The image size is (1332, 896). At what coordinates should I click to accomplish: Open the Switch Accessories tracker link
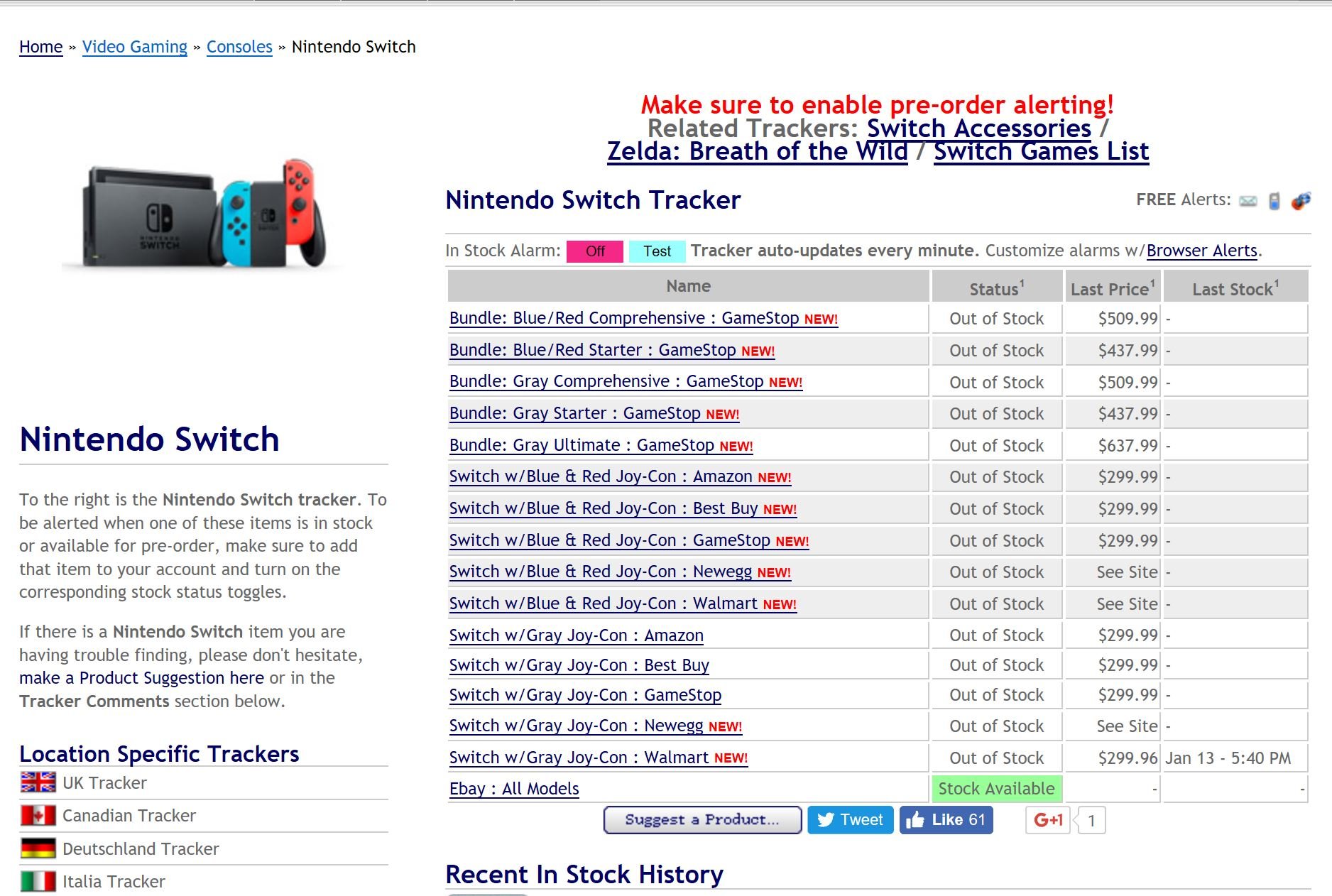point(978,129)
